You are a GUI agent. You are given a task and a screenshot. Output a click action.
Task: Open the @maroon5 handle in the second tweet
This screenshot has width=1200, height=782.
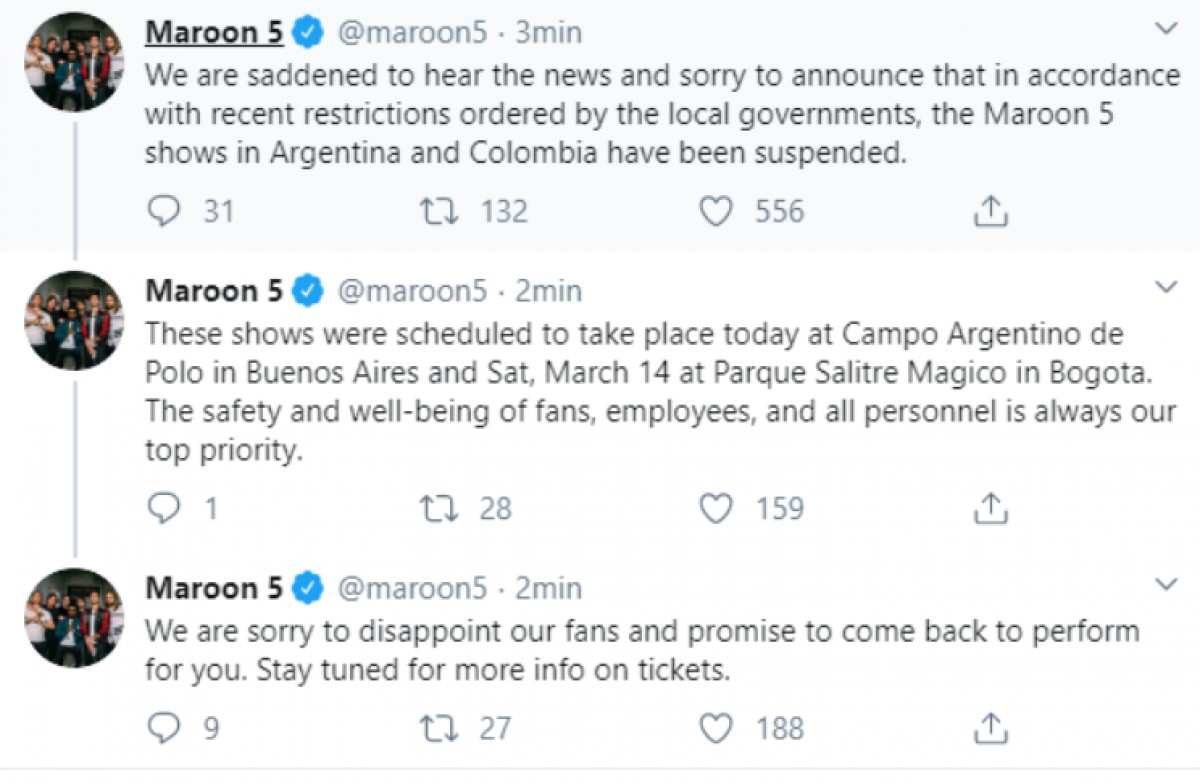[x=412, y=291]
